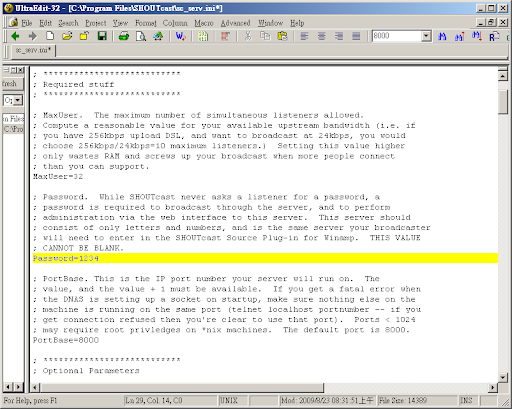This screenshot has width=512, height=409.
Task: Open Replace with the R icon
Action: point(494,36)
